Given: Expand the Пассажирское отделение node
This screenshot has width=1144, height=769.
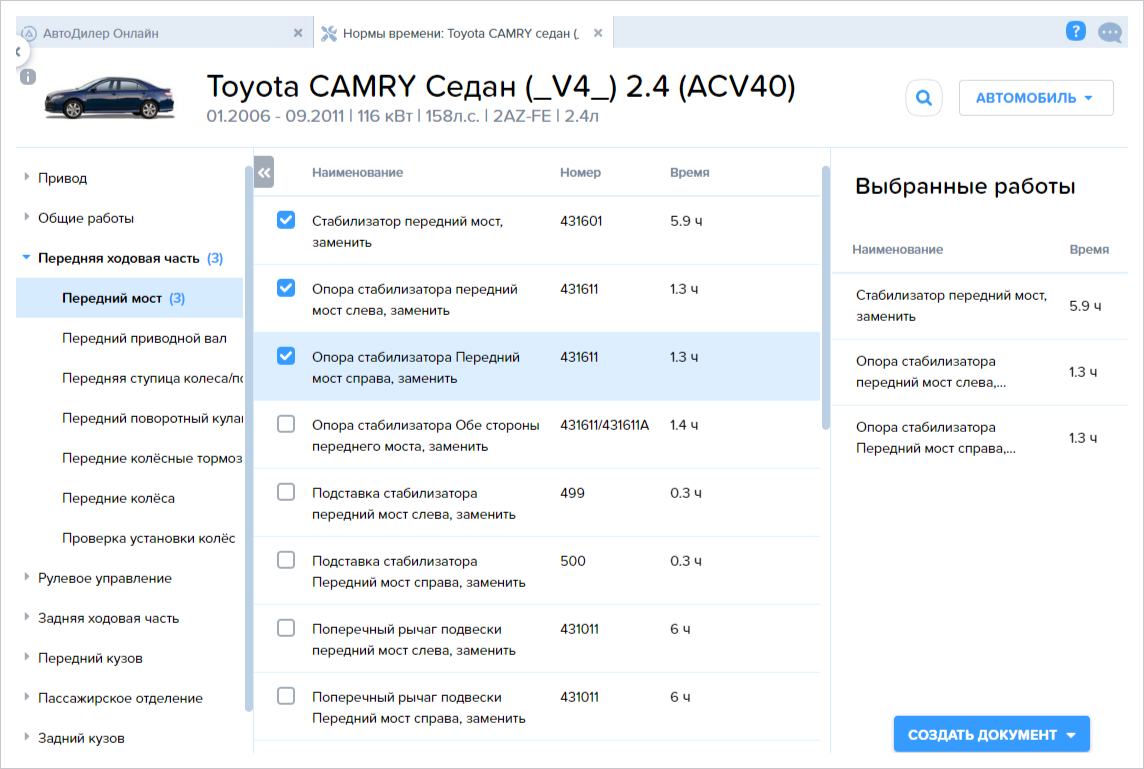Looking at the screenshot, I should pyautogui.click(x=27, y=697).
